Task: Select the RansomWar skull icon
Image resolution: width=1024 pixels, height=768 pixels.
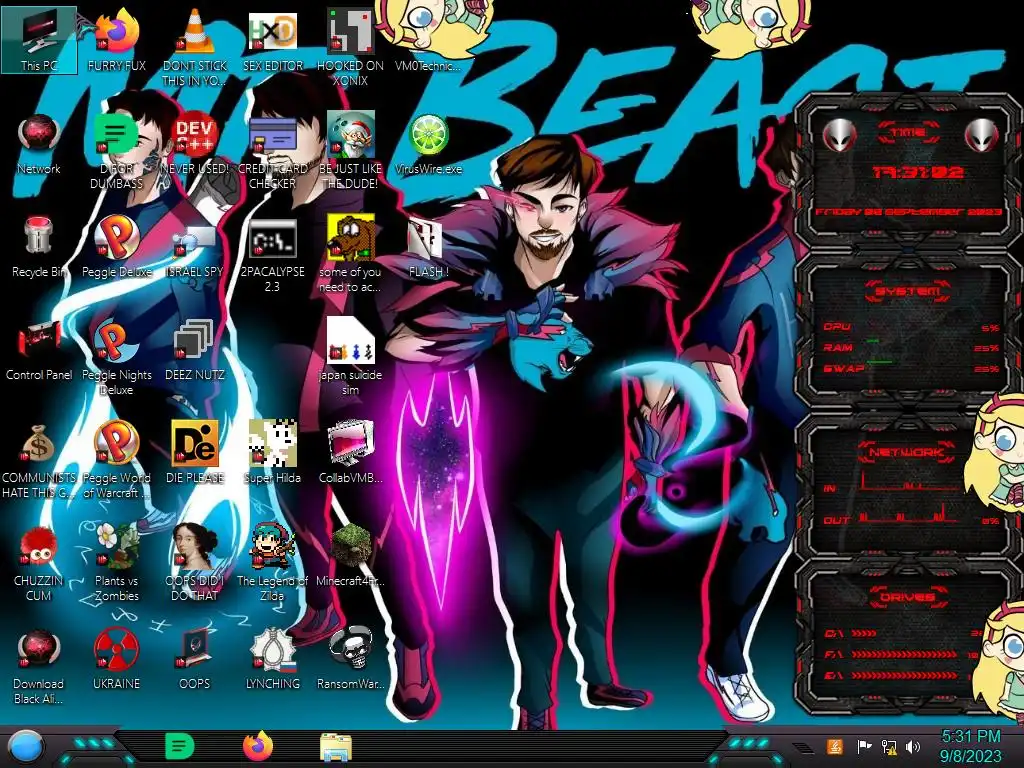Action: 351,658
